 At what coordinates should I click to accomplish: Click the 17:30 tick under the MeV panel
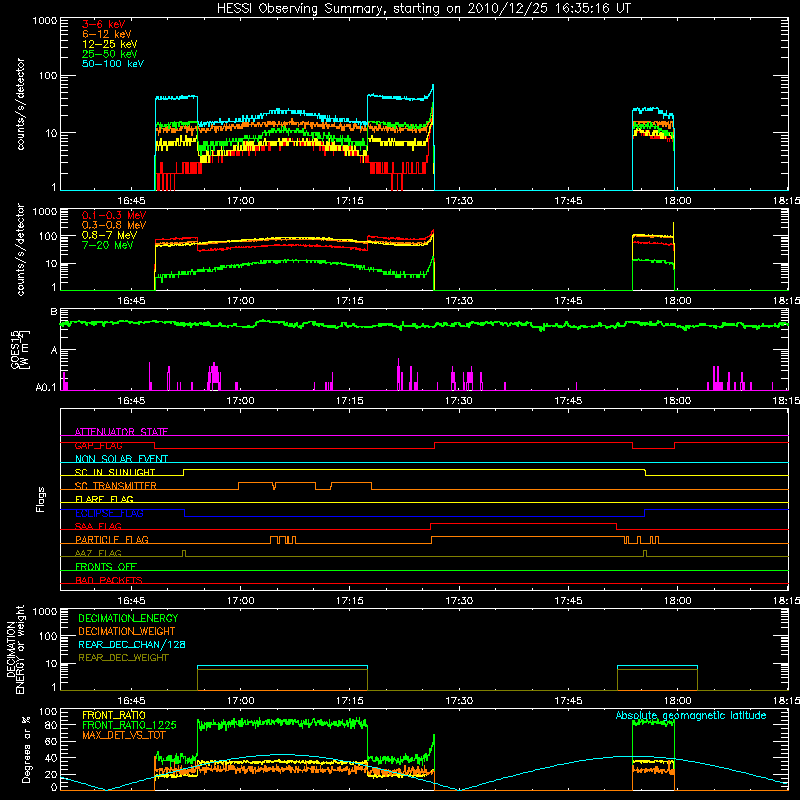point(459,301)
